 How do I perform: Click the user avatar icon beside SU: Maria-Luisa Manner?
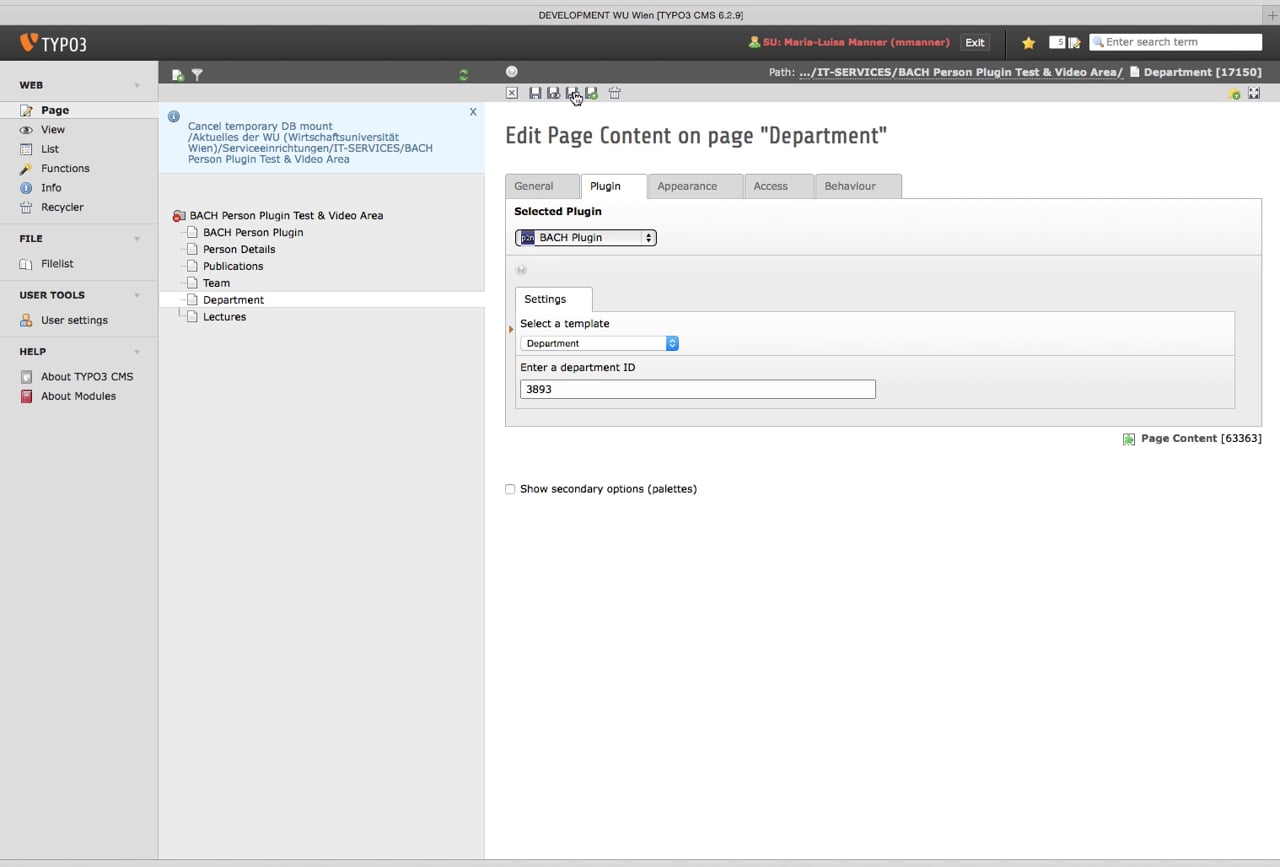pos(754,42)
